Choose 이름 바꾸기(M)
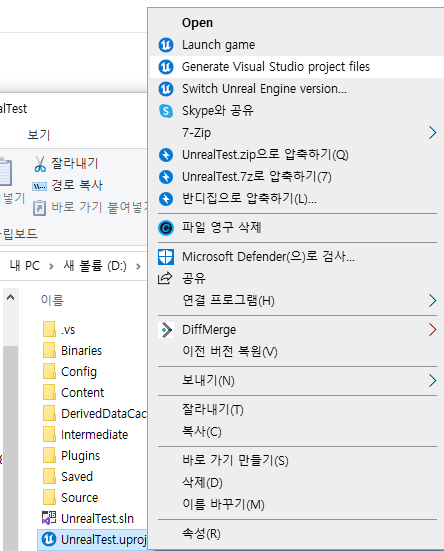 tap(223, 505)
